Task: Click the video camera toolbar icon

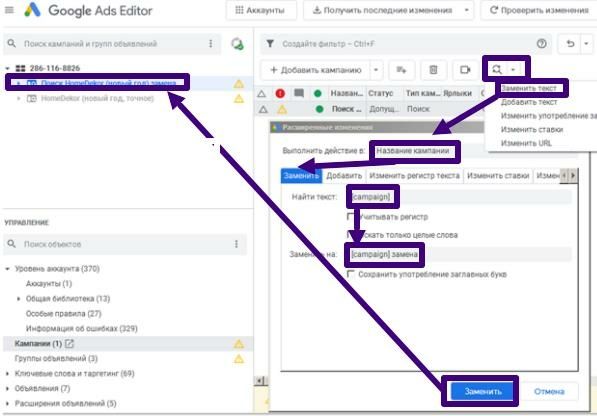Action: point(465,70)
